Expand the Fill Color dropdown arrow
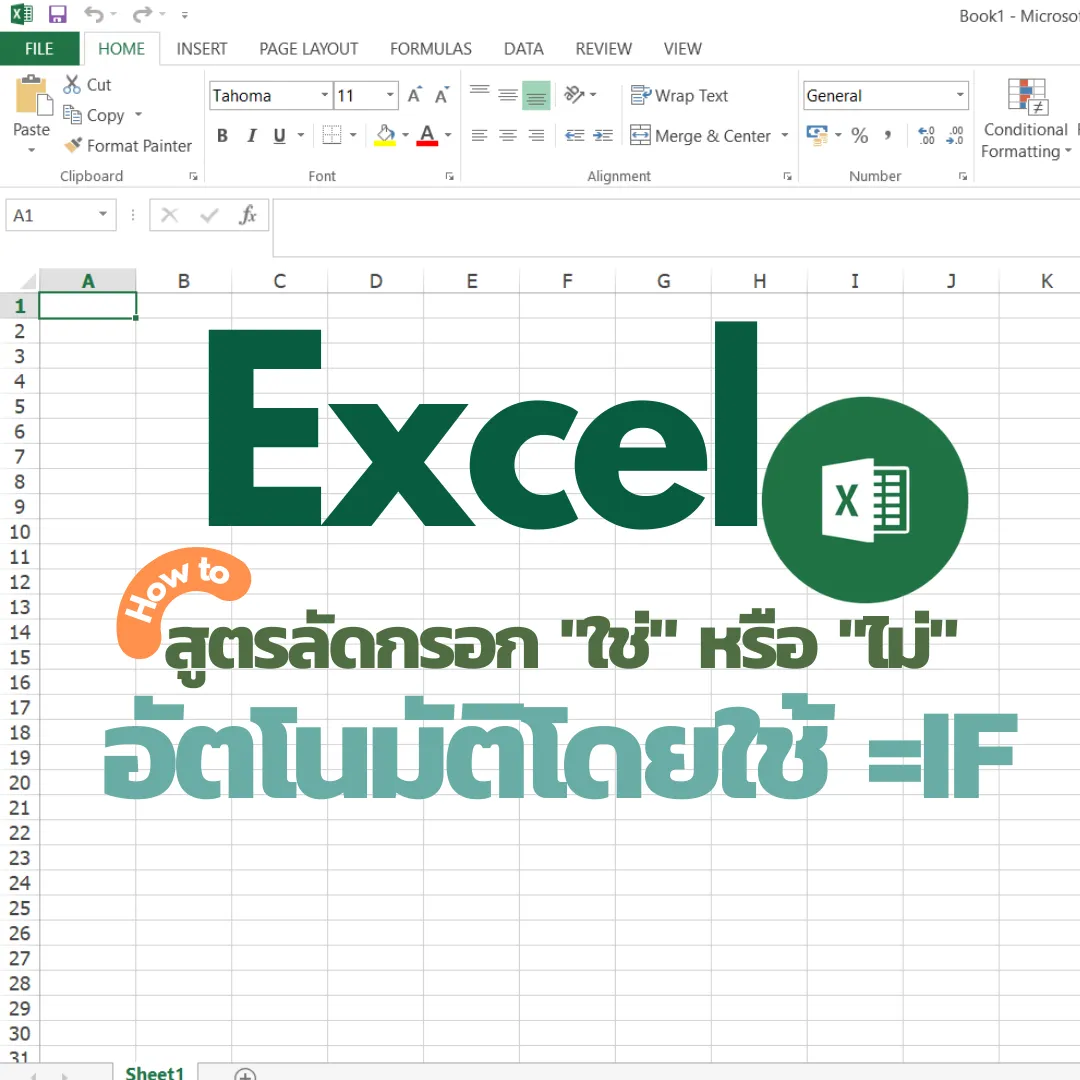Screen dimensions: 1080x1080 pyautogui.click(x=404, y=135)
